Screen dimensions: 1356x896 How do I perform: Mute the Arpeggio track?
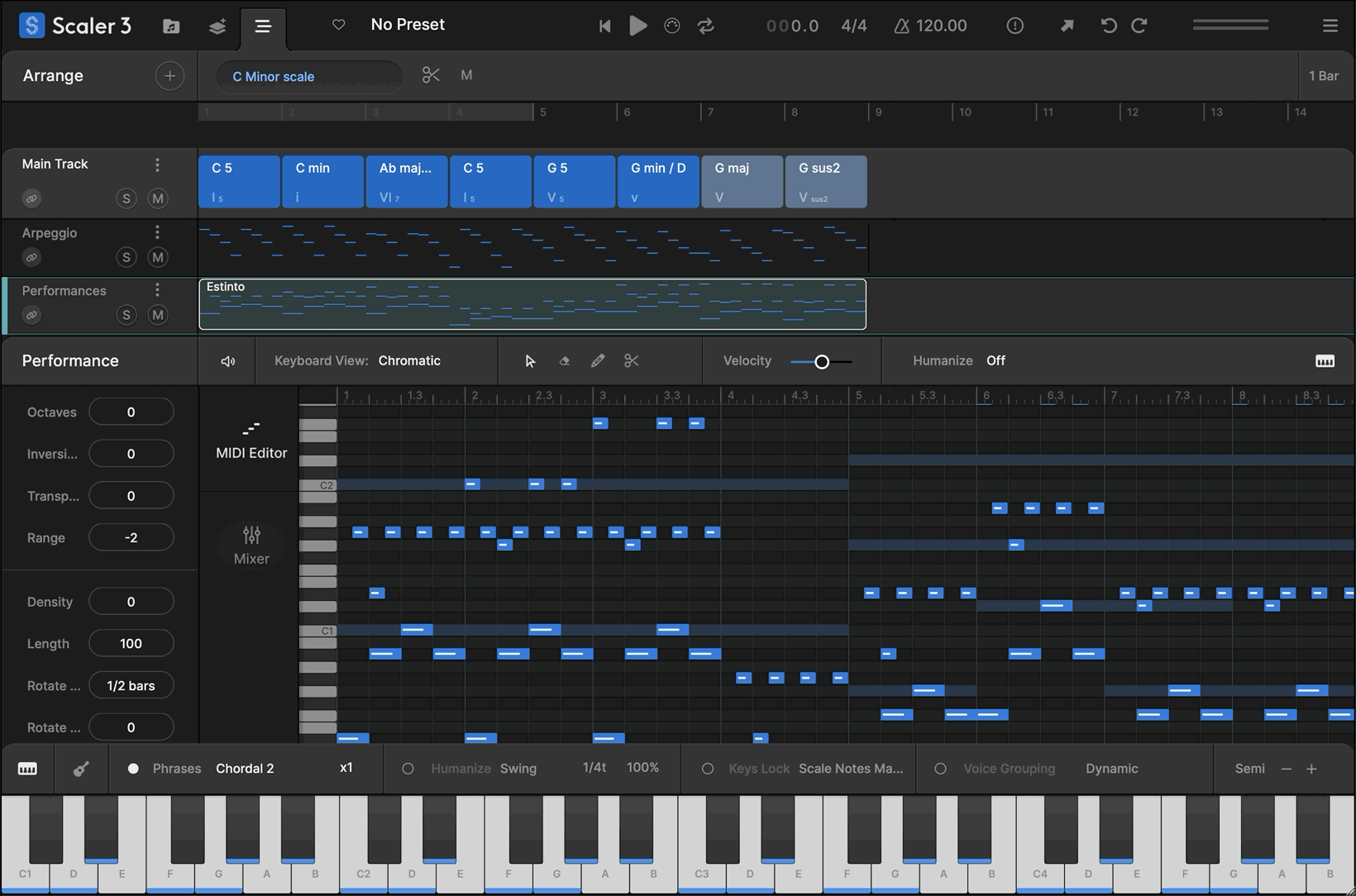pos(157,257)
